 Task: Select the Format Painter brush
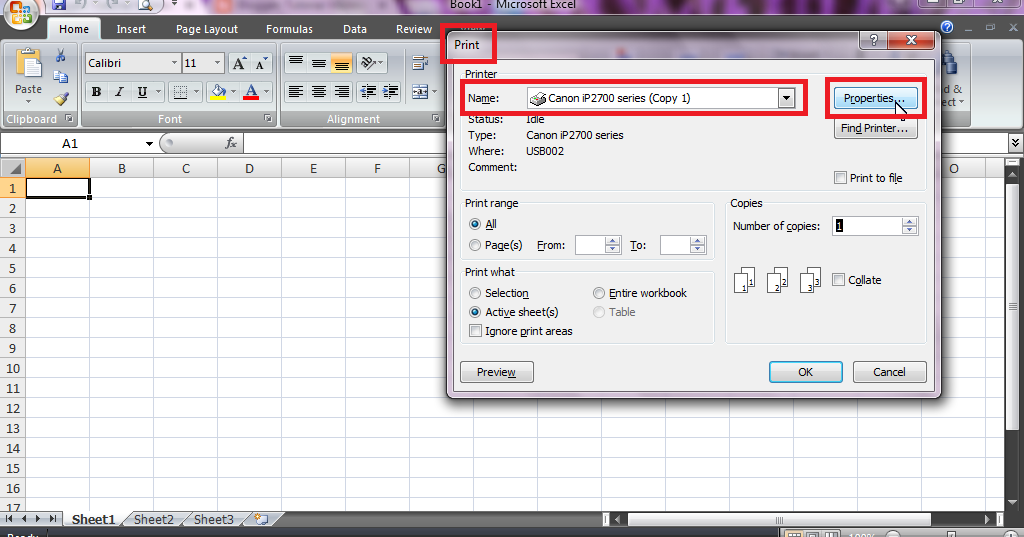pos(61,99)
